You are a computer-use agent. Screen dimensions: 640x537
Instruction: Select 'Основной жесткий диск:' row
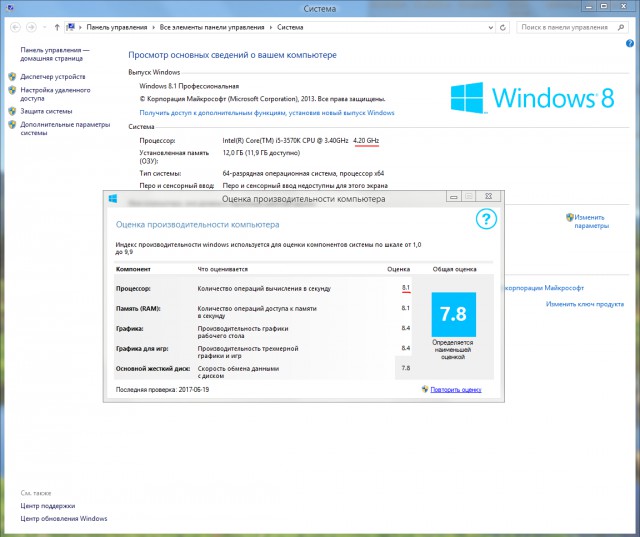263,371
